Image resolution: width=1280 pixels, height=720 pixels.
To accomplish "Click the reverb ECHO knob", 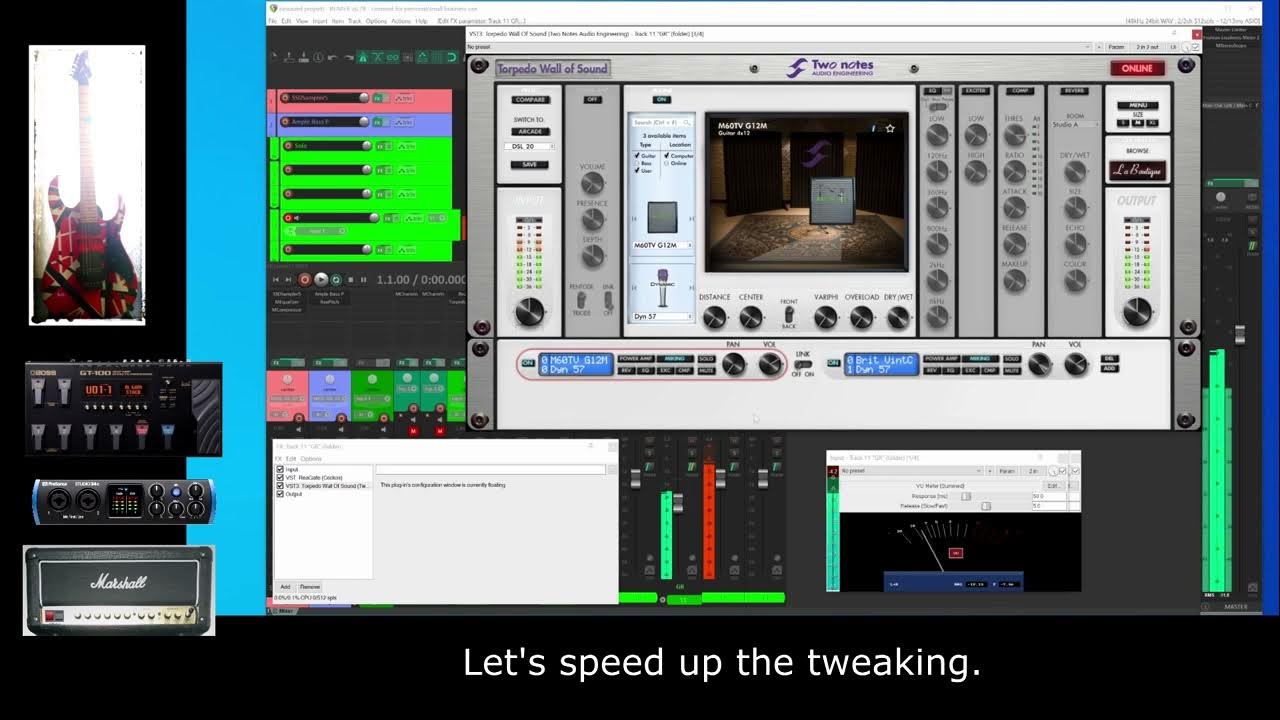I will 1075,245.
